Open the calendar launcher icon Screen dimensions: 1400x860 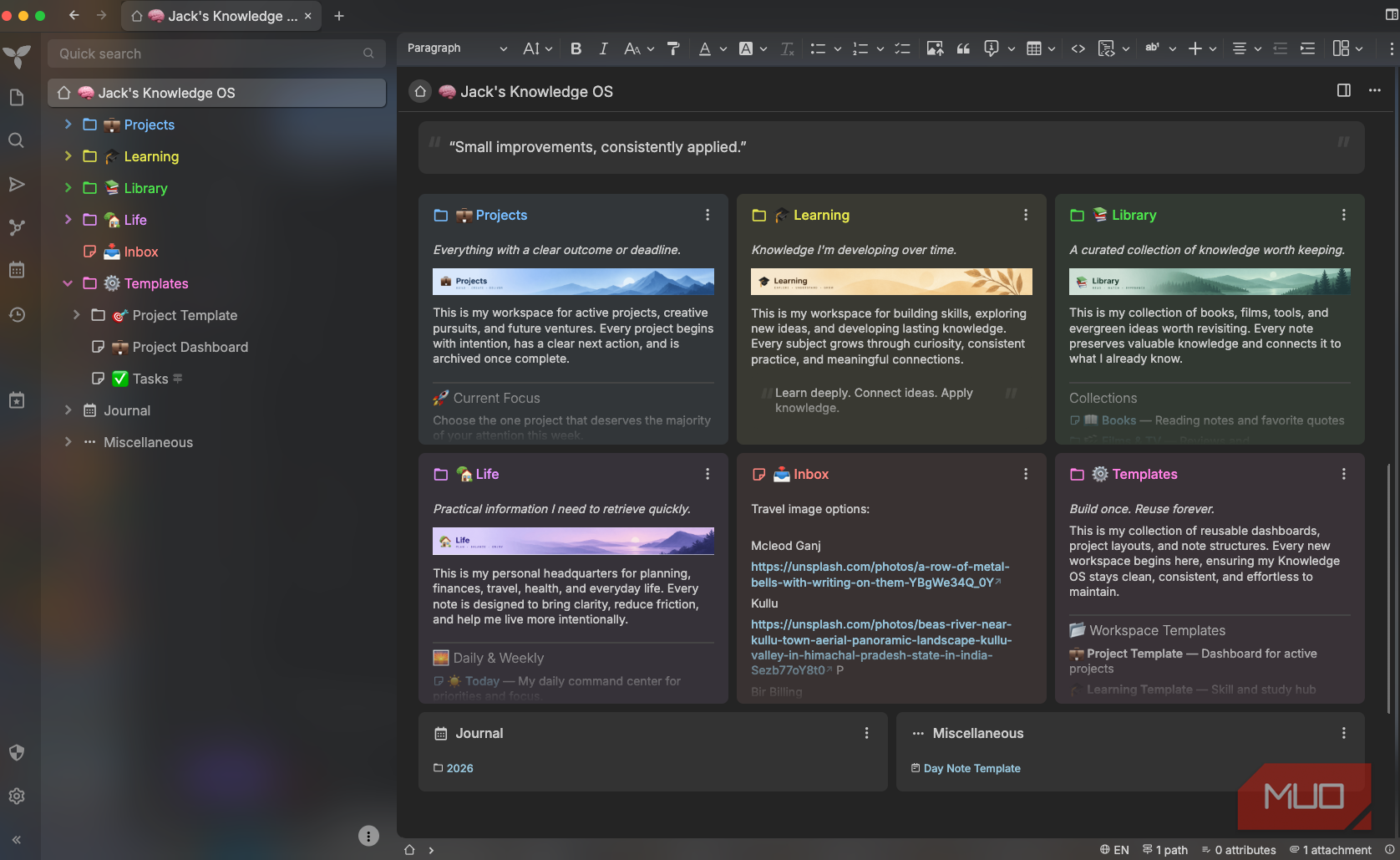pos(17,270)
